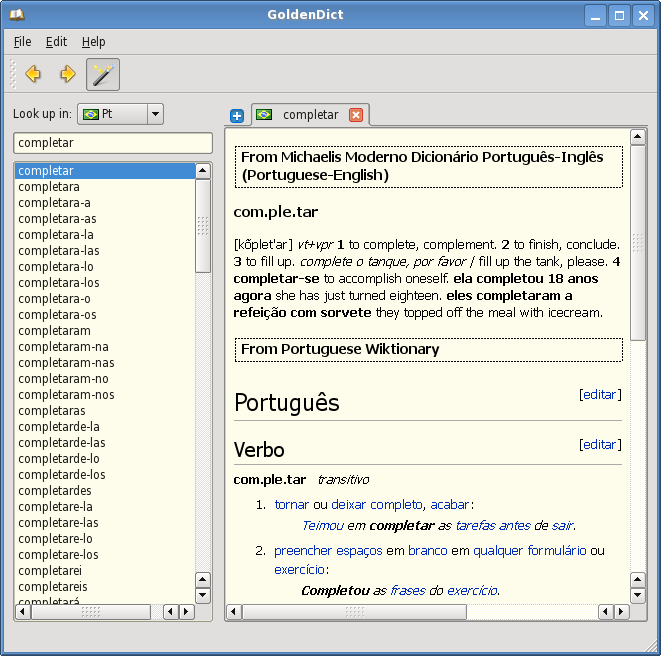Click the back navigation arrow icon

pos(33,74)
